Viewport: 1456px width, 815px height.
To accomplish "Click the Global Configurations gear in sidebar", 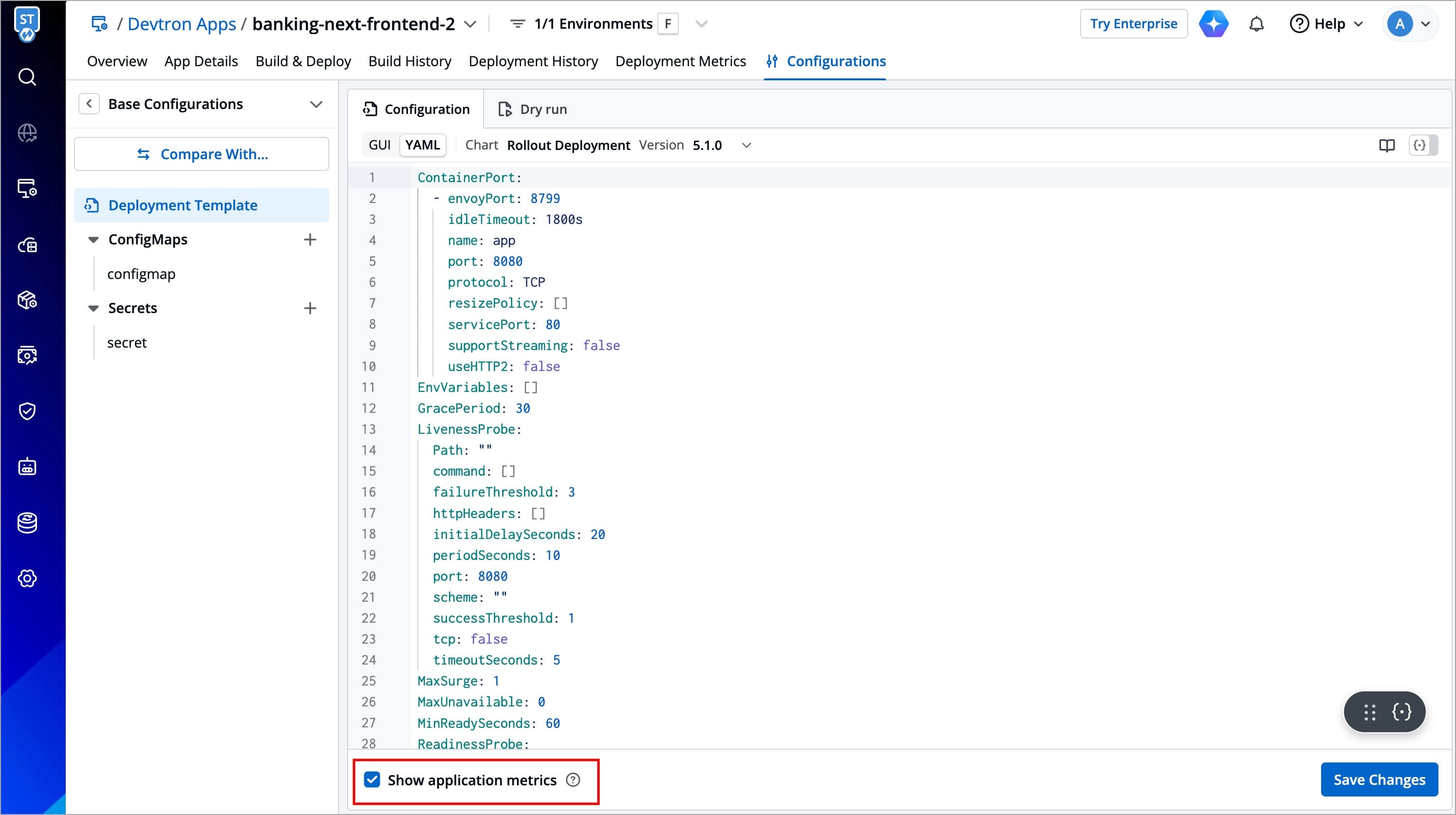I will [x=27, y=578].
